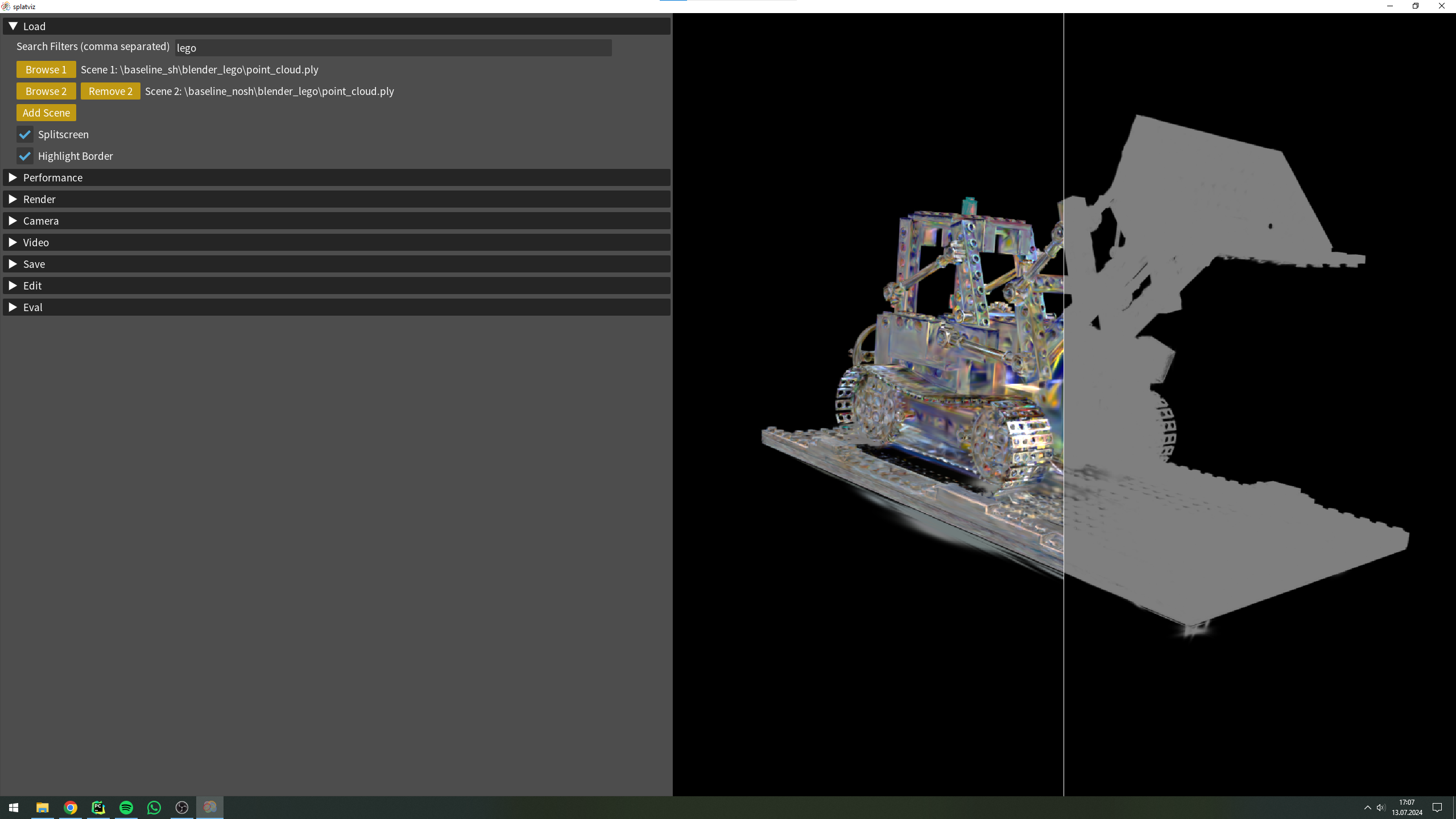Image resolution: width=1456 pixels, height=819 pixels.
Task: Open File Explorer in the taskbar
Action: coord(43,808)
